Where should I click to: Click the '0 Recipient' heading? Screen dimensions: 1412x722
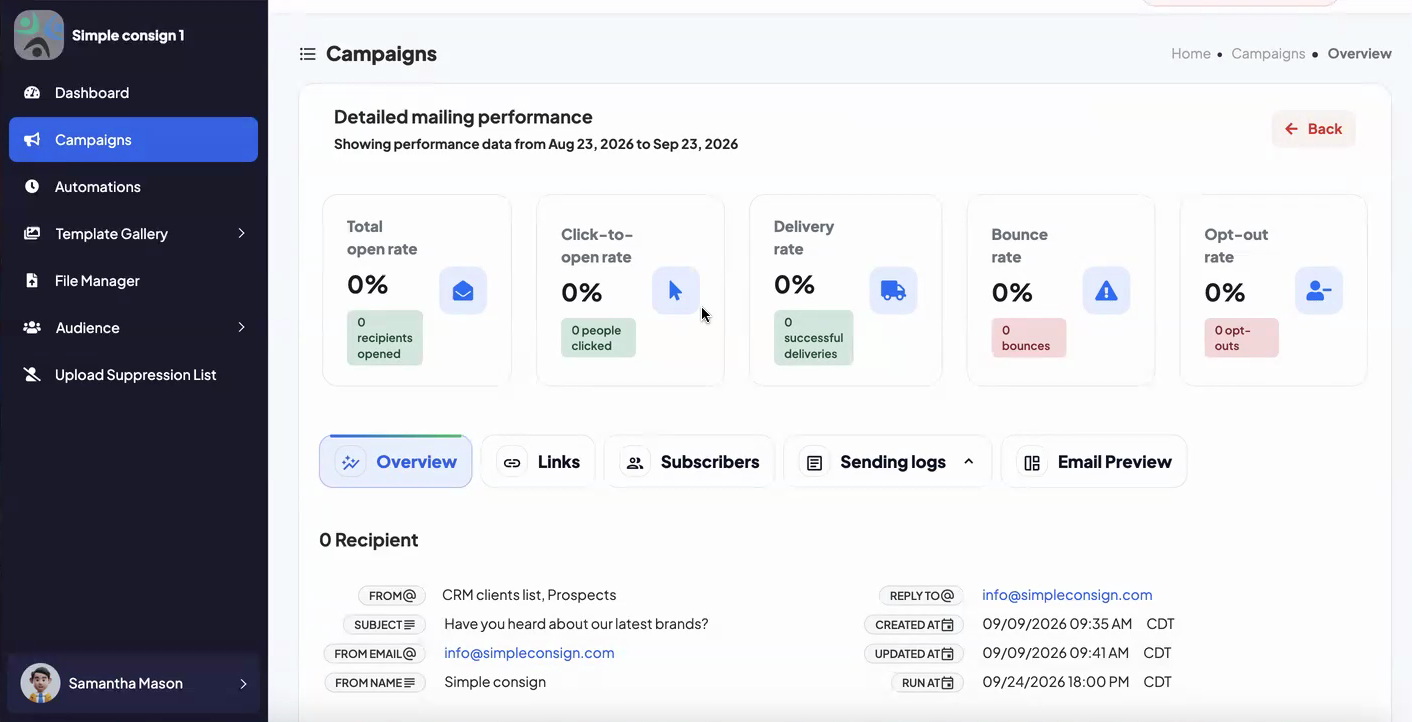pyautogui.click(x=369, y=540)
